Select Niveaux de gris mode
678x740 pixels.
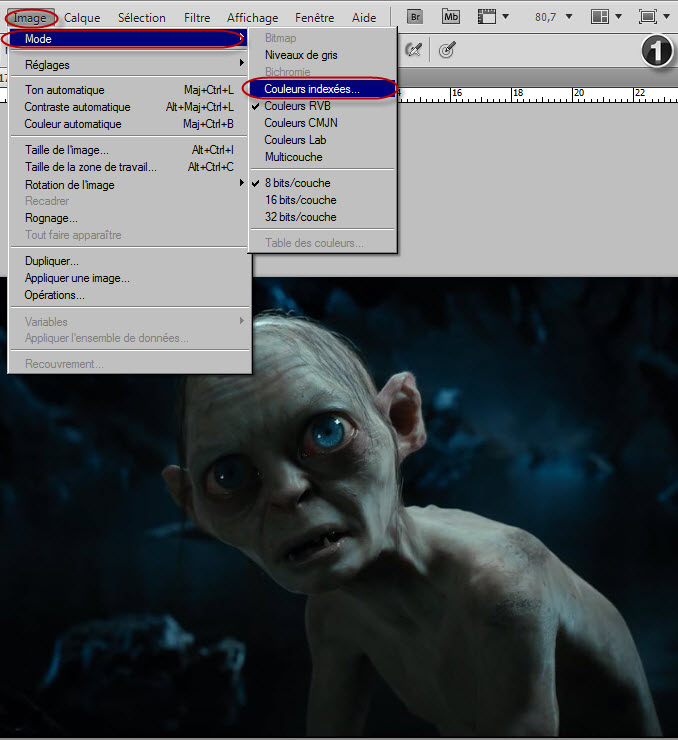pyautogui.click(x=301, y=55)
